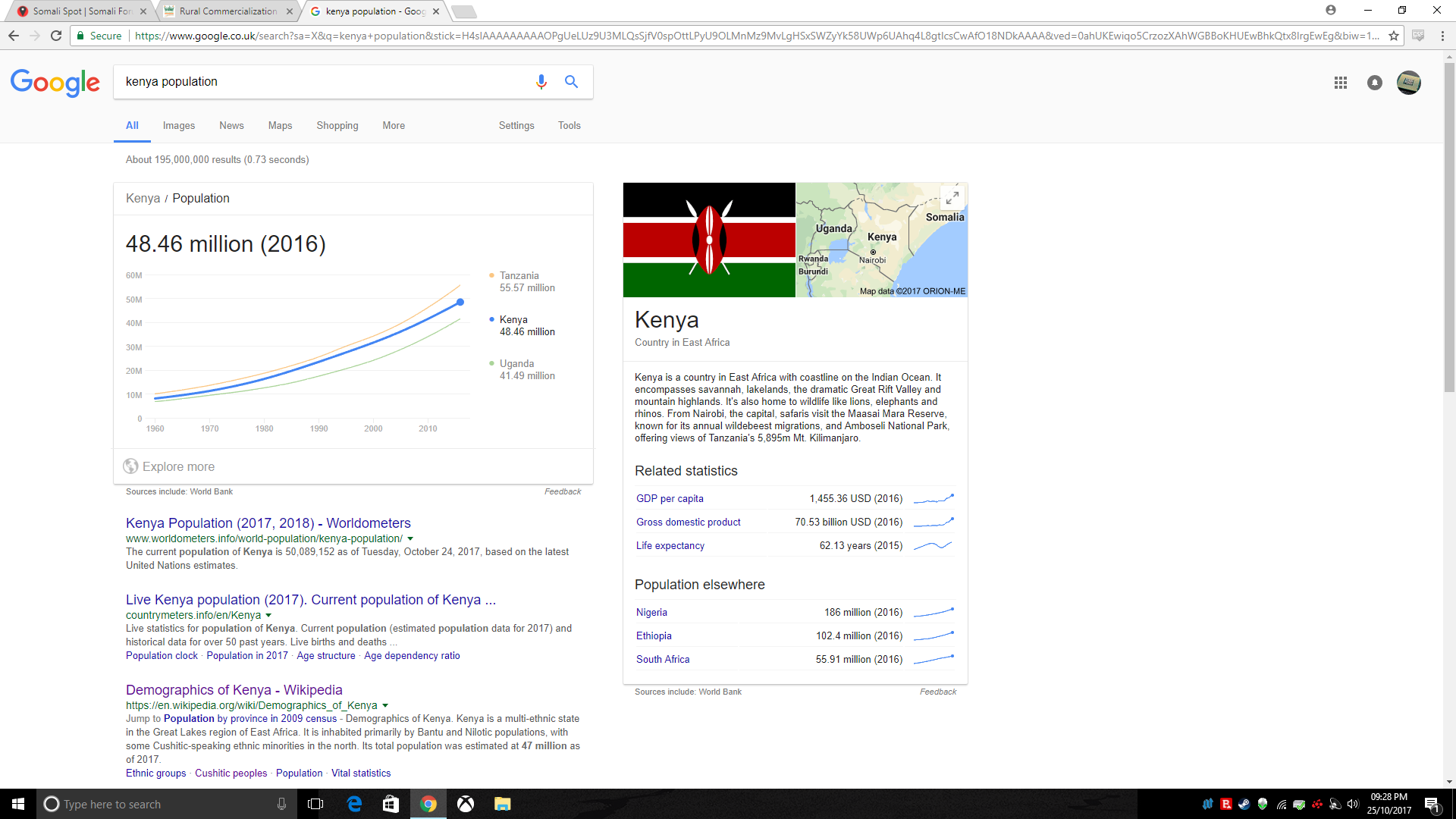
Task: Click the Windows taskbar search box
Action: pos(165,804)
